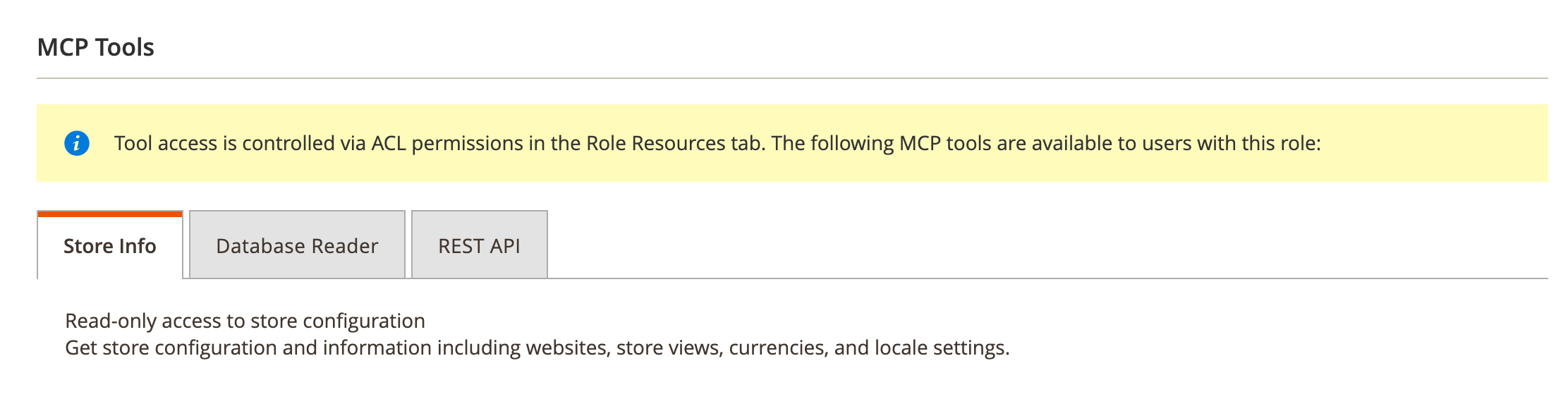Click the orange highlight bar above Store Info

pyautogui.click(x=109, y=211)
